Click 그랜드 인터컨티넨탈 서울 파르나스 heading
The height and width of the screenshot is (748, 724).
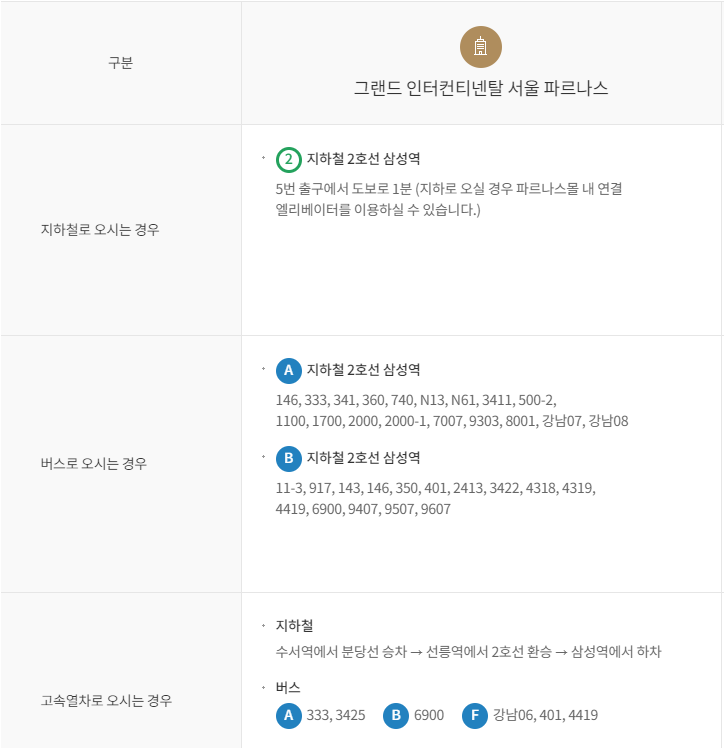[481, 88]
